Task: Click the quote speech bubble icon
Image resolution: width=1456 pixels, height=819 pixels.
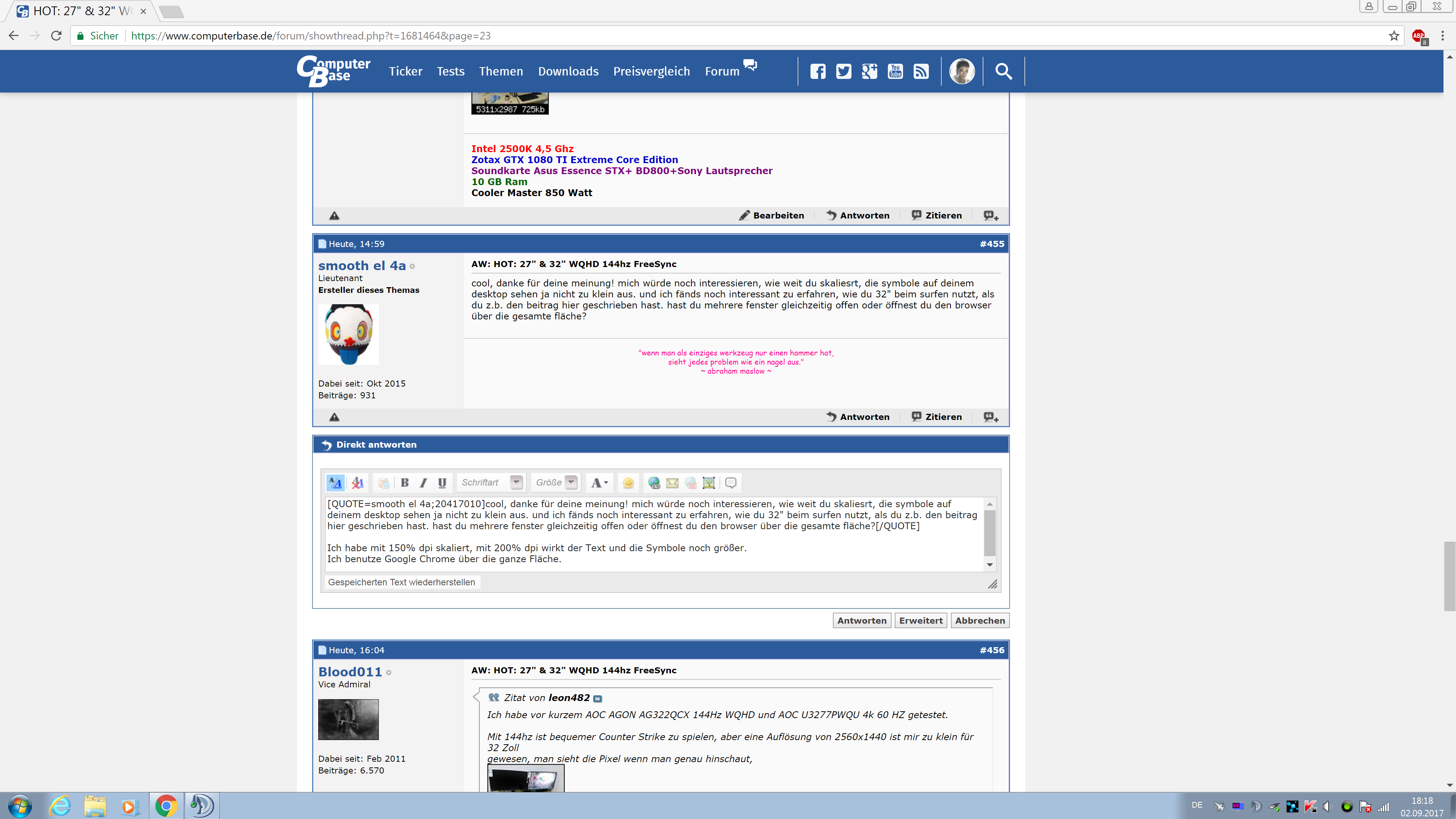Action: coord(730,483)
